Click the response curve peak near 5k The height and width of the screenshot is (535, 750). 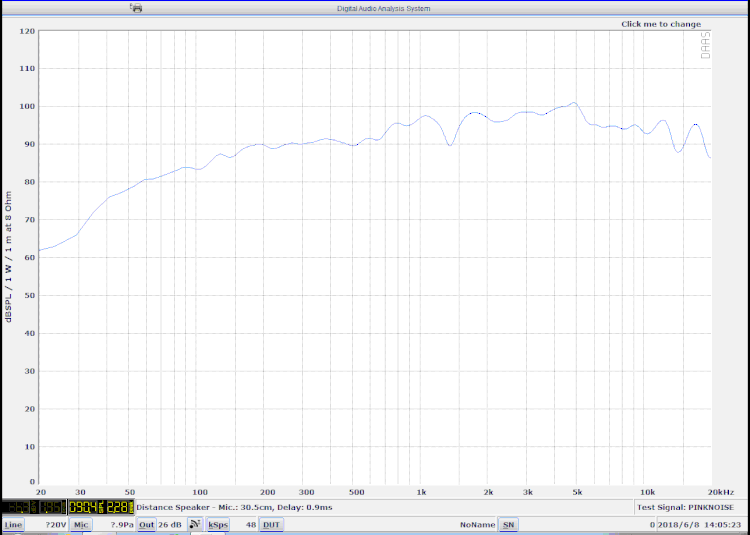click(x=574, y=103)
